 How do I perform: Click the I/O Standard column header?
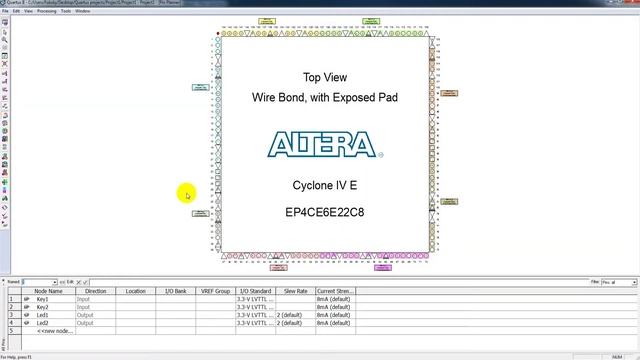pos(256,291)
